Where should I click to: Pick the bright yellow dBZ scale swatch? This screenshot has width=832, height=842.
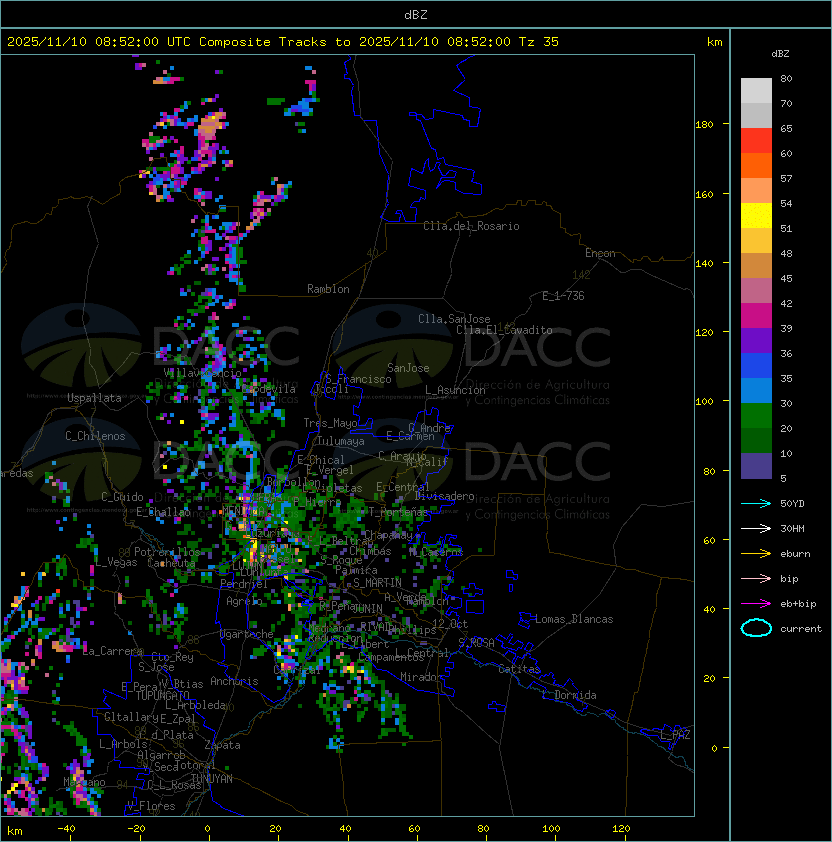(756, 216)
